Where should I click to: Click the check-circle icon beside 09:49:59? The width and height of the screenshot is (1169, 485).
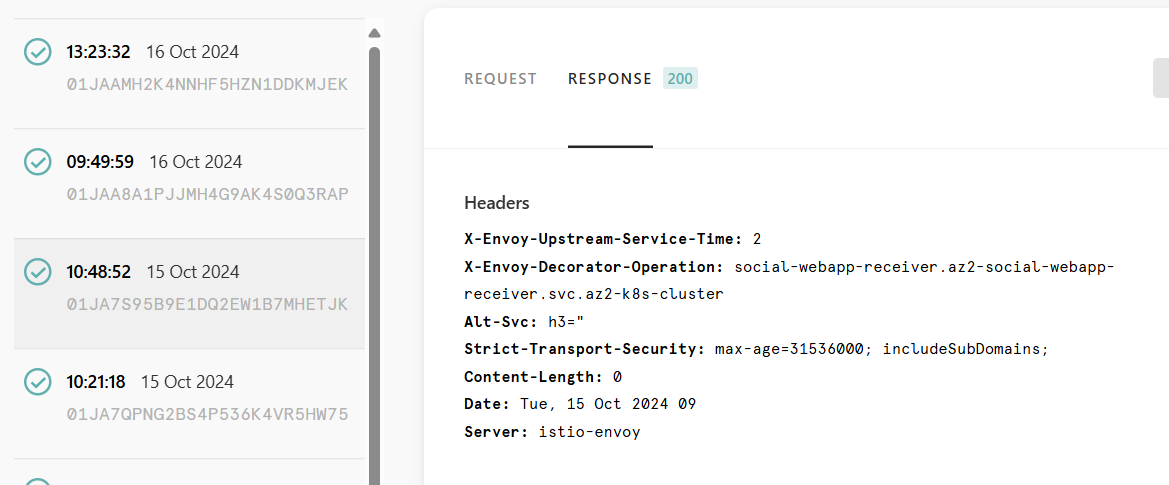pos(37,162)
